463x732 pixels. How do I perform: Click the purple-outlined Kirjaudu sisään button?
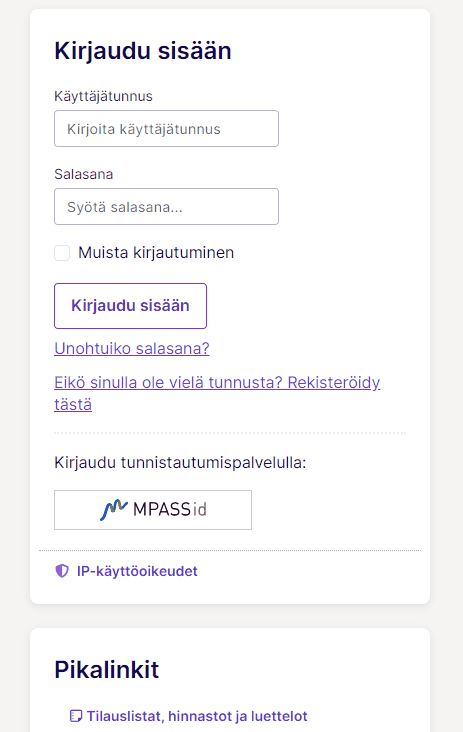coord(130,306)
